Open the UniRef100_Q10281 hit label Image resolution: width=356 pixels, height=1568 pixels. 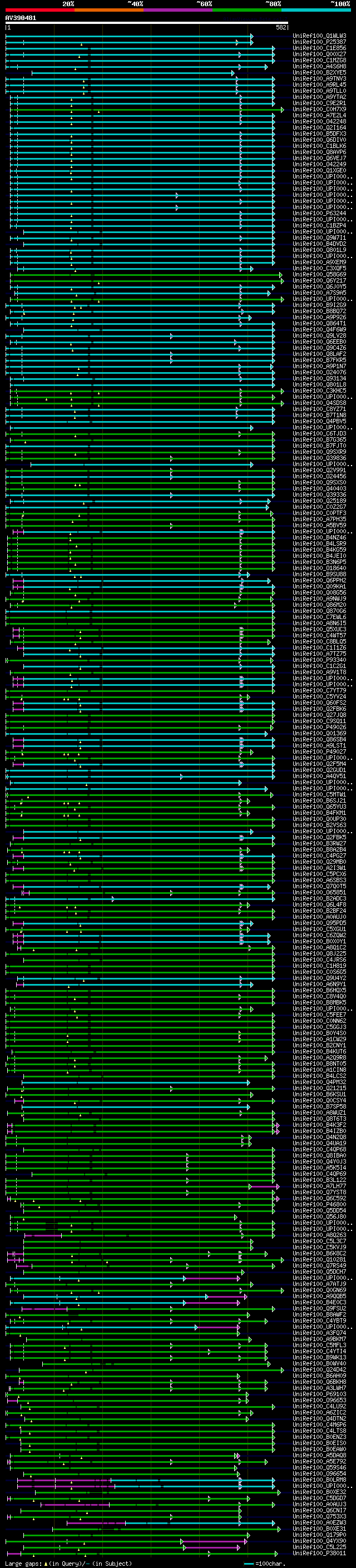(319, 1259)
